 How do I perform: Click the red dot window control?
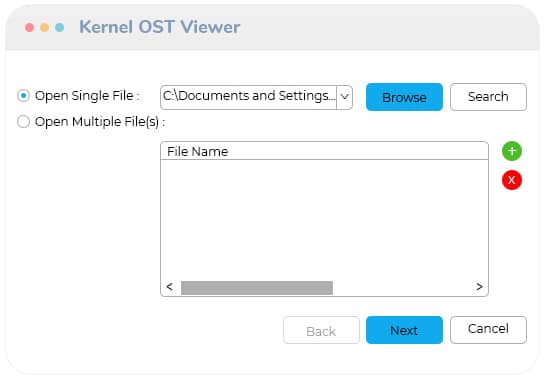(x=30, y=27)
